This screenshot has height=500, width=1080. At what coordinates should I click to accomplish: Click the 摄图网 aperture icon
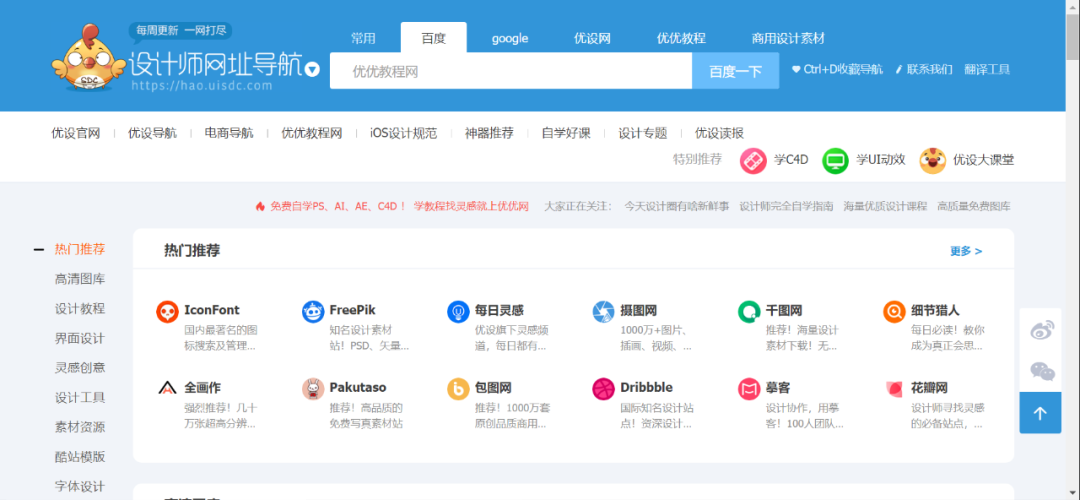(x=603, y=312)
